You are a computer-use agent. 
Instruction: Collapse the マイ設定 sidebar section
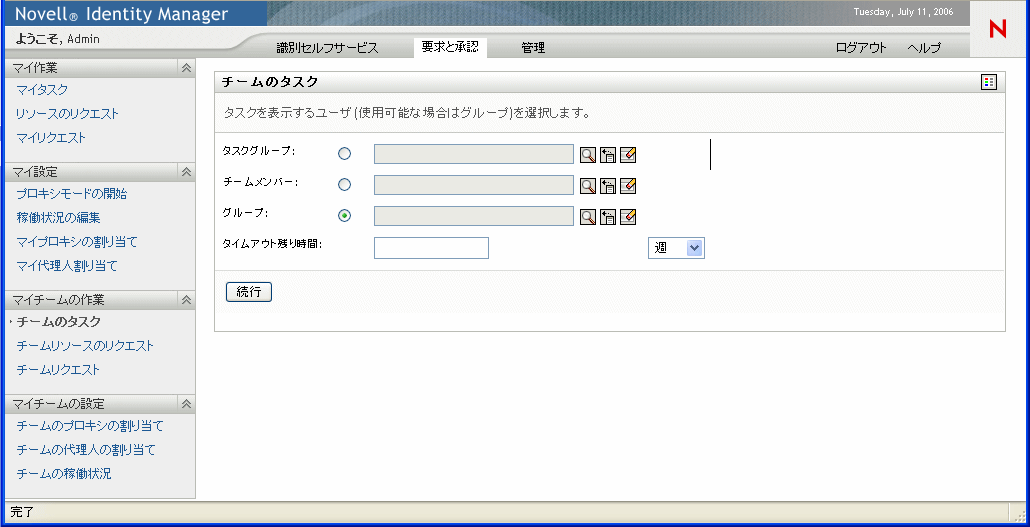tap(187, 172)
